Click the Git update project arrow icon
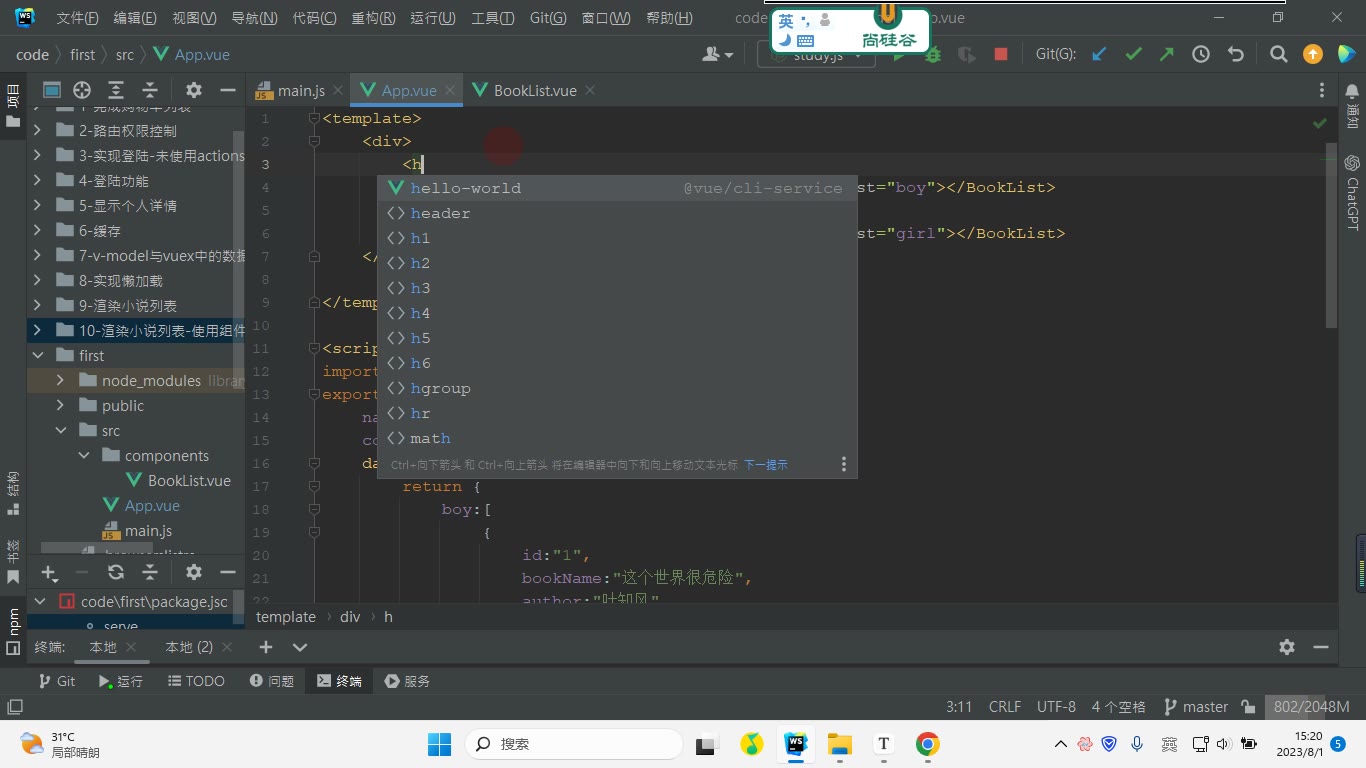Image resolution: width=1366 pixels, height=768 pixels. 1099,54
